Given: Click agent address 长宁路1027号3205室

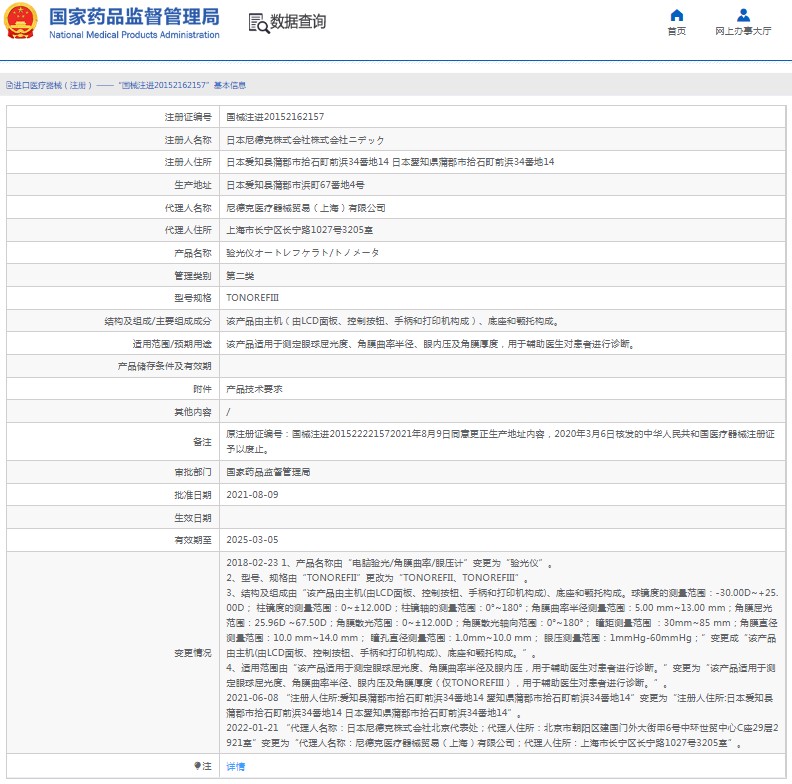Looking at the screenshot, I should (x=300, y=230).
